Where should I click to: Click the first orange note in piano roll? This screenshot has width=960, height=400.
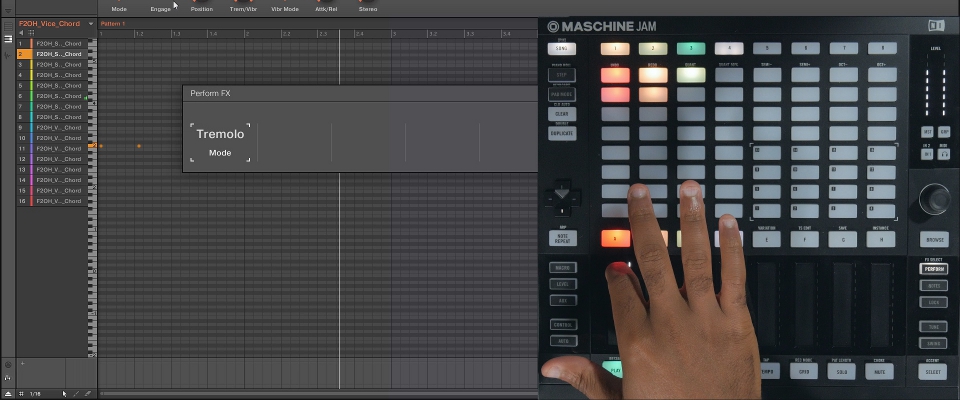coord(101,146)
